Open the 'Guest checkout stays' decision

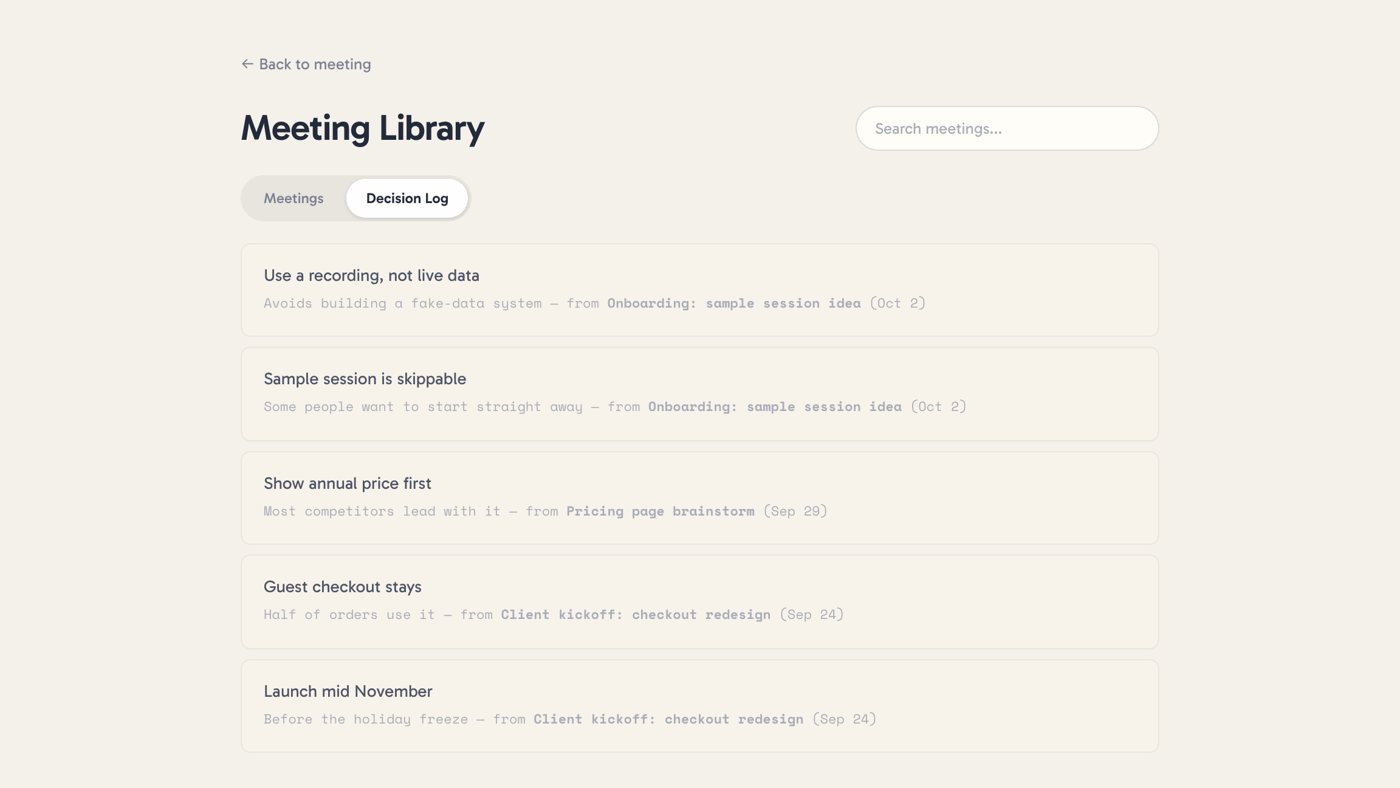700,602
